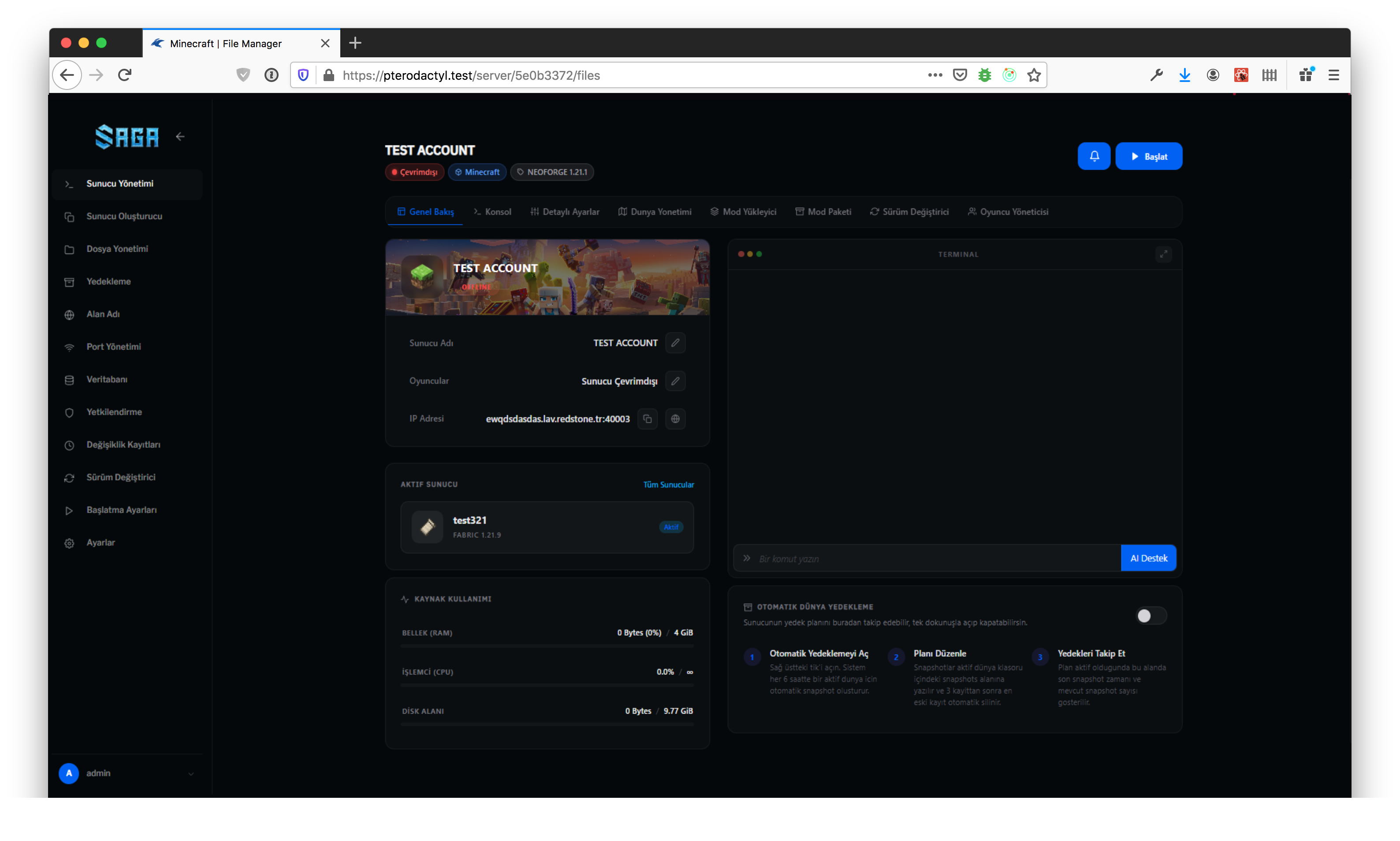The height and width of the screenshot is (841, 1400).
Task: Select the test321 server card
Action: (x=547, y=527)
